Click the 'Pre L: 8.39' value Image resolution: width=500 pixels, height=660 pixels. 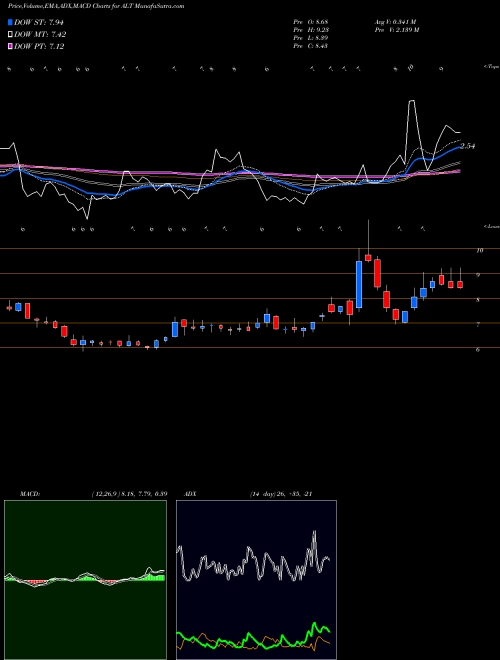(310, 38)
